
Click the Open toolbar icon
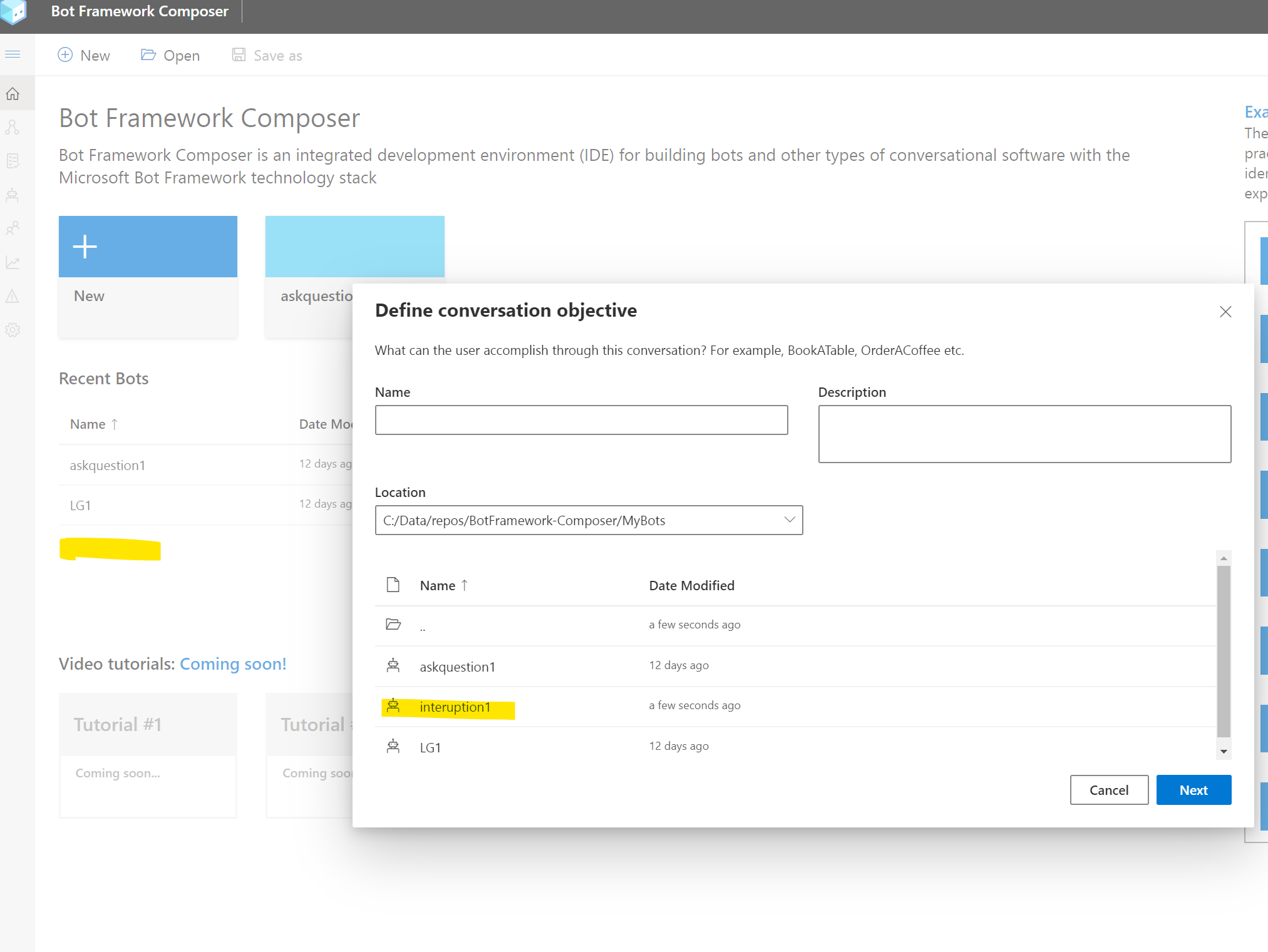click(x=148, y=55)
